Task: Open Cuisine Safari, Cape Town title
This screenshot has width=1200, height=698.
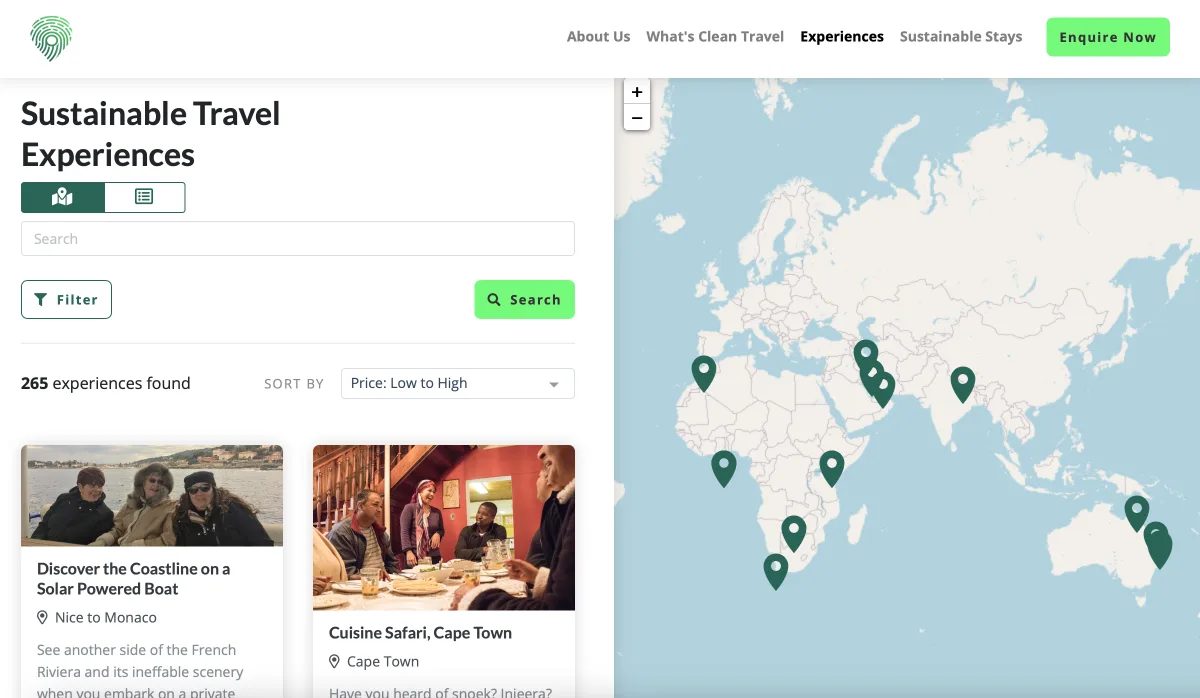Action: (420, 633)
